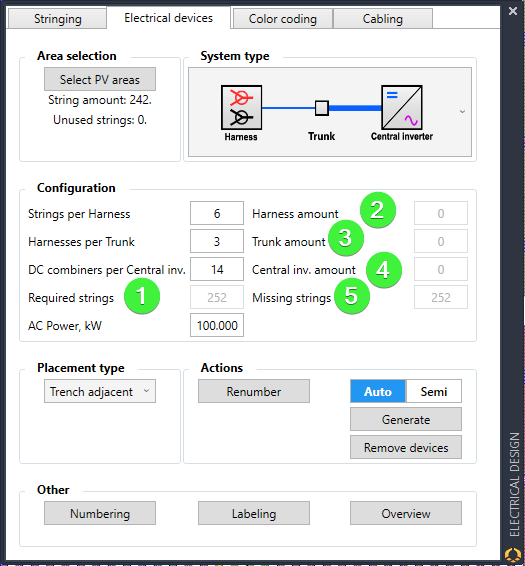Click green marker number 2

point(378,210)
